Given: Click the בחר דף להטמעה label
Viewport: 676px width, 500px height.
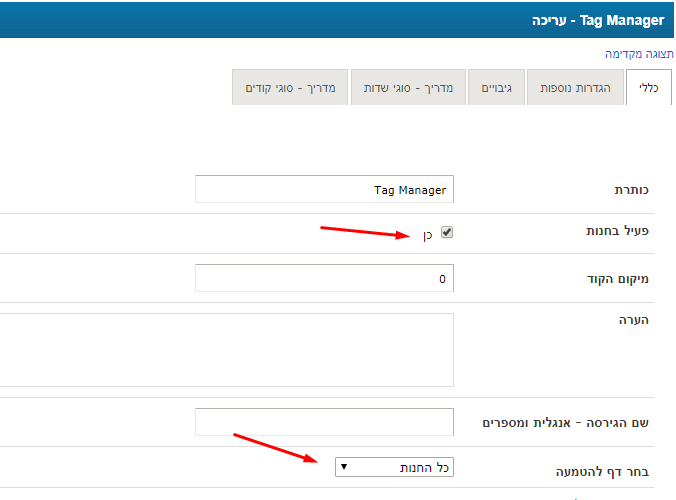Looking at the screenshot, I should 602,472.
